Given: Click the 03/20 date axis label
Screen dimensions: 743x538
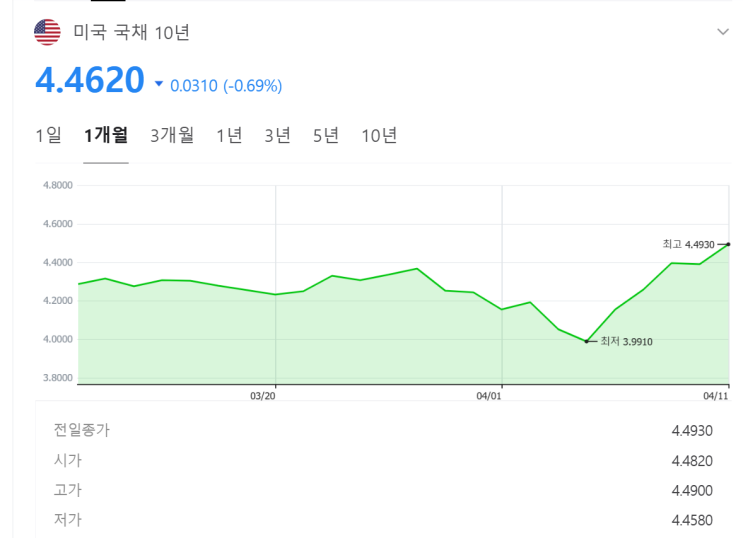Looking at the screenshot, I should pos(262,395).
